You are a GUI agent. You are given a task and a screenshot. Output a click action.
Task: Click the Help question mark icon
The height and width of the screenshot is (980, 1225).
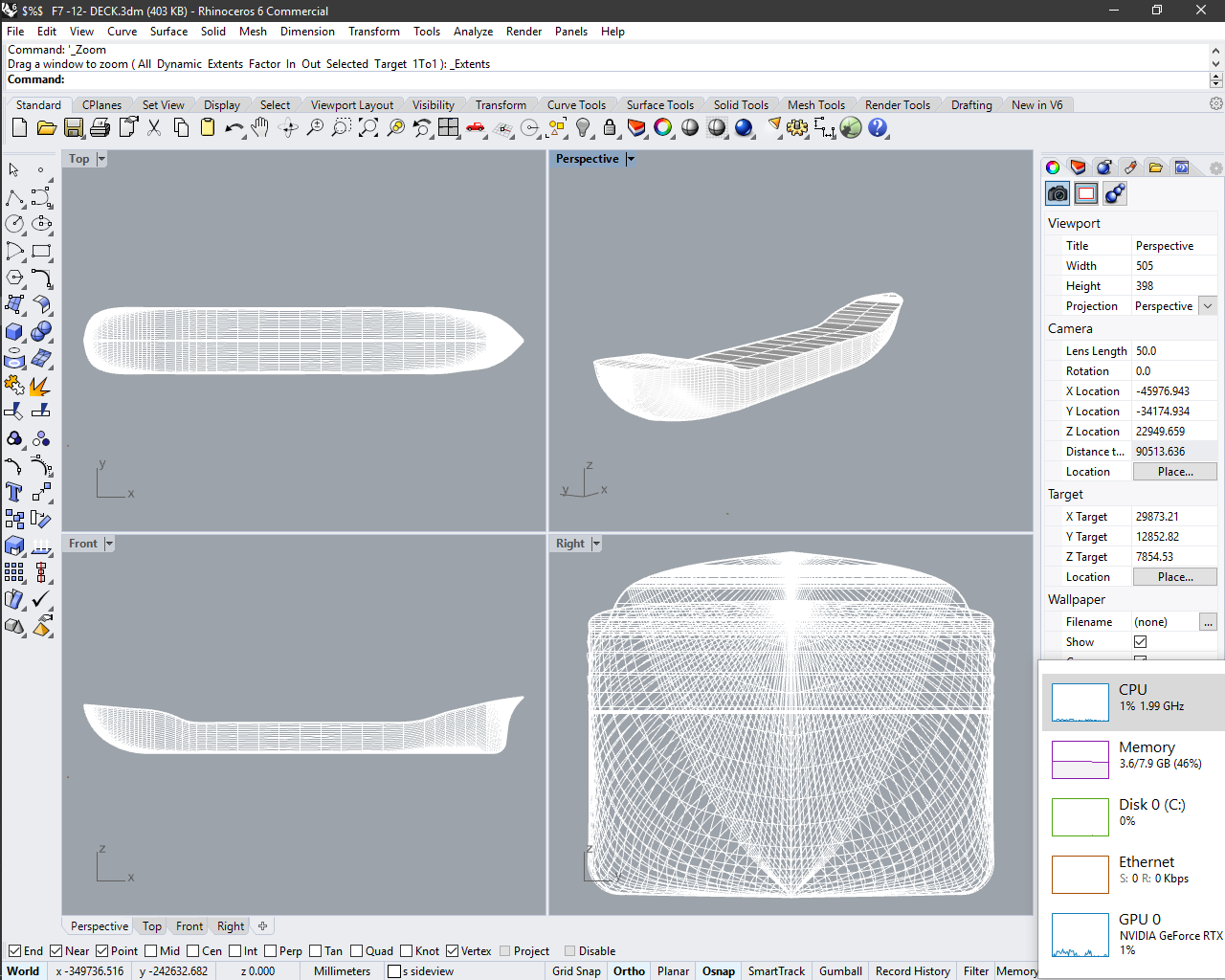pyautogui.click(x=878, y=127)
